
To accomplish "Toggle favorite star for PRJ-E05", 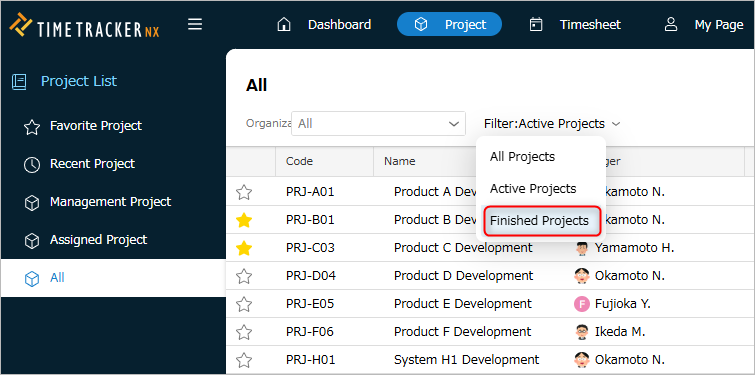I will point(244,304).
